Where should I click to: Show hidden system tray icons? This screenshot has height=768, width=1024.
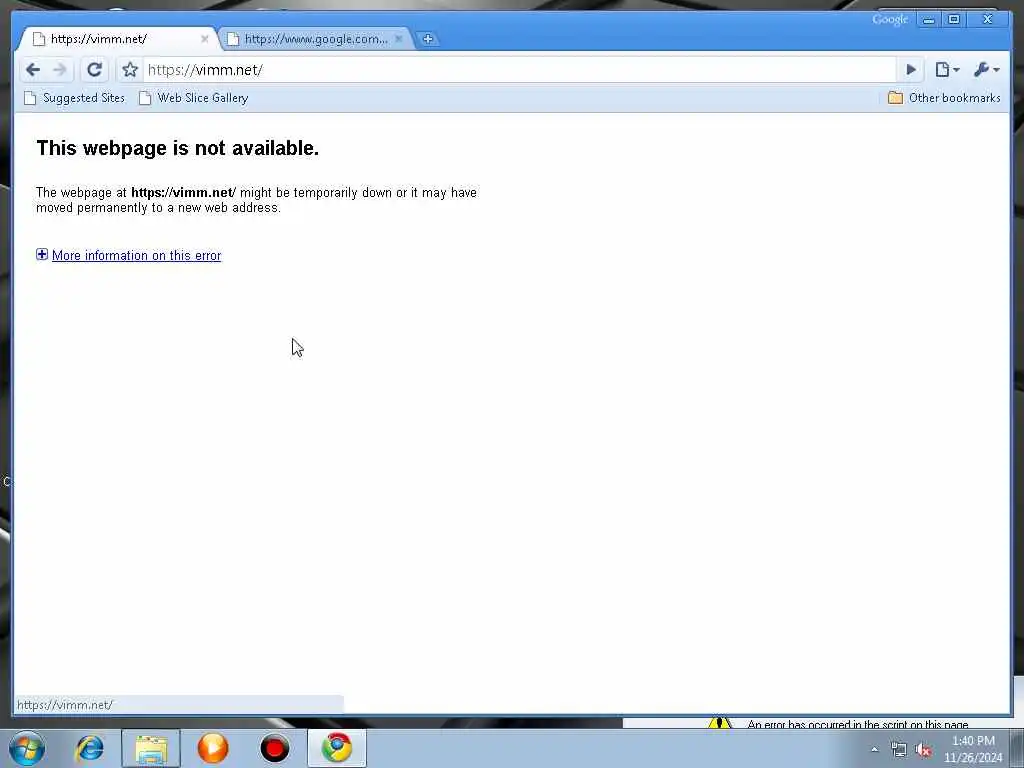coord(874,750)
